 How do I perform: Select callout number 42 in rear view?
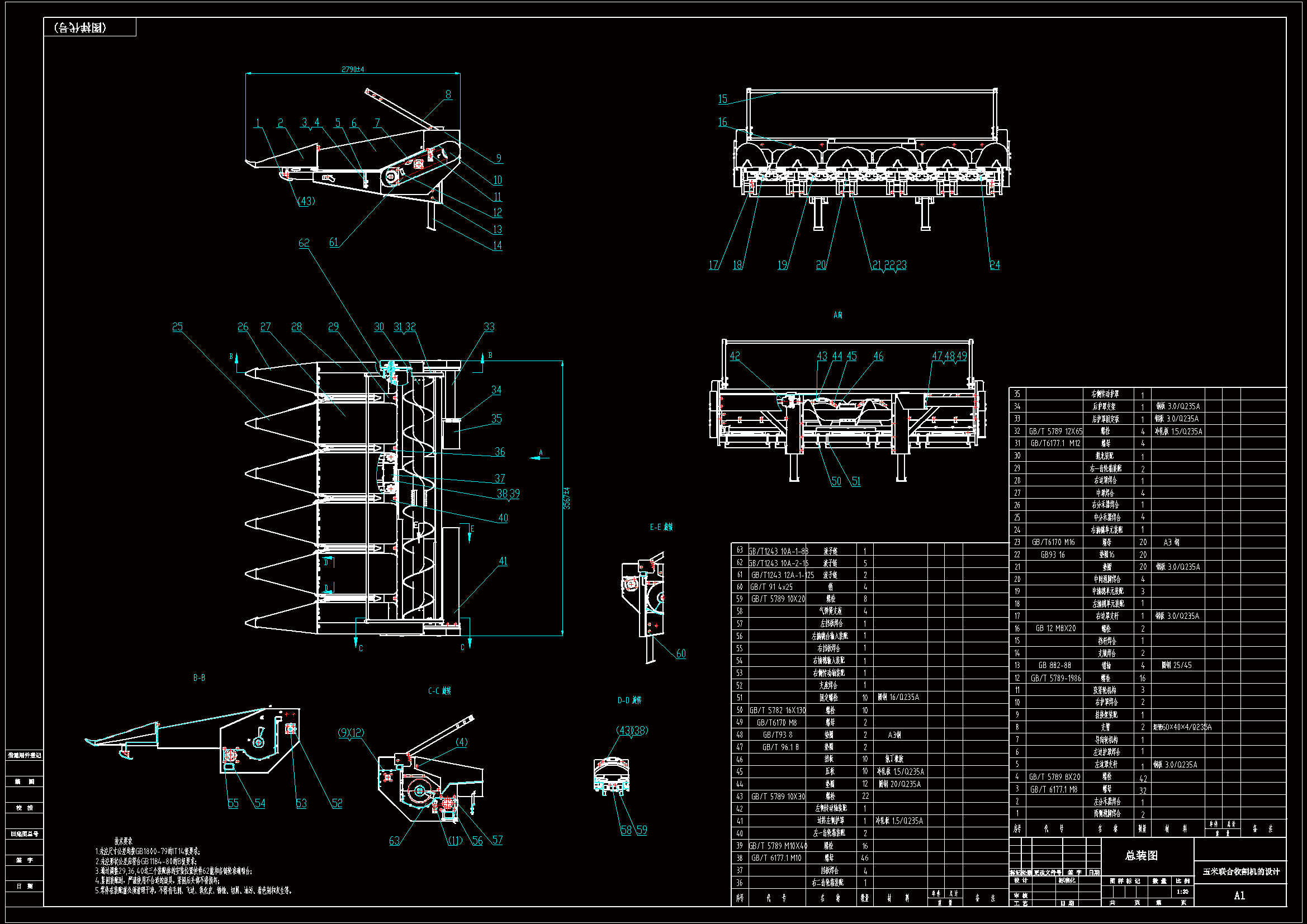tap(735, 356)
